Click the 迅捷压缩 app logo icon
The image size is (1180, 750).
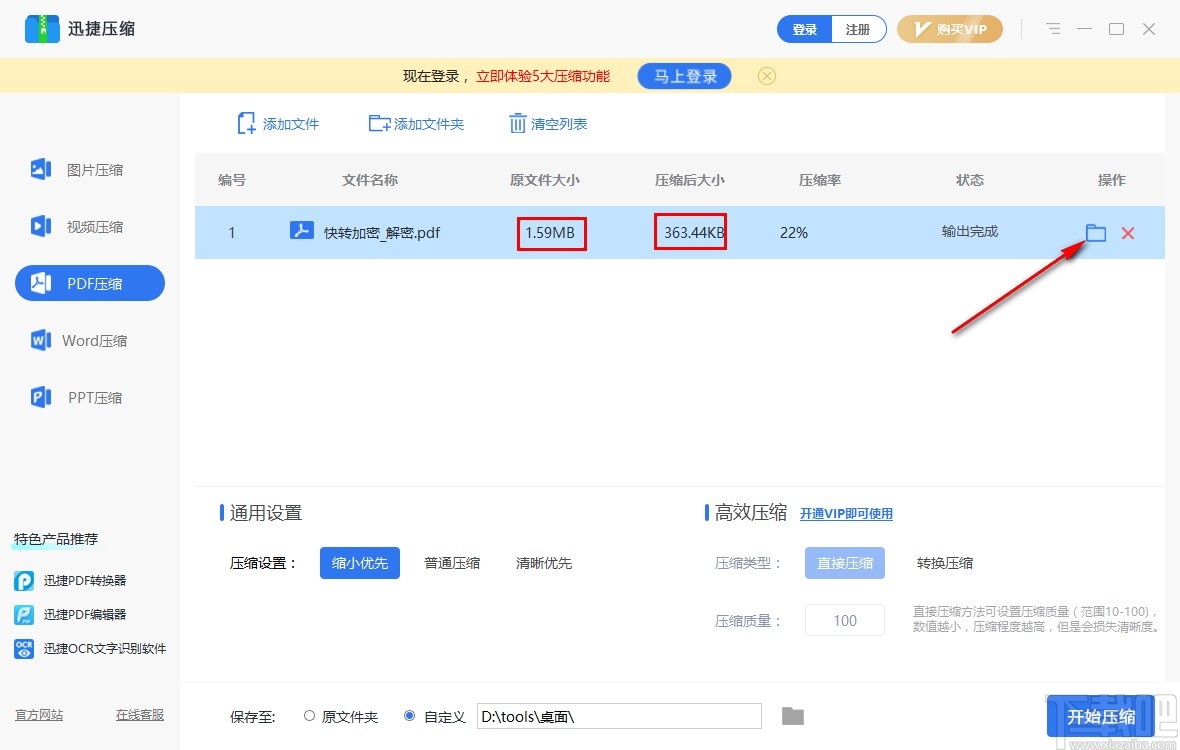pyautogui.click(x=42, y=29)
